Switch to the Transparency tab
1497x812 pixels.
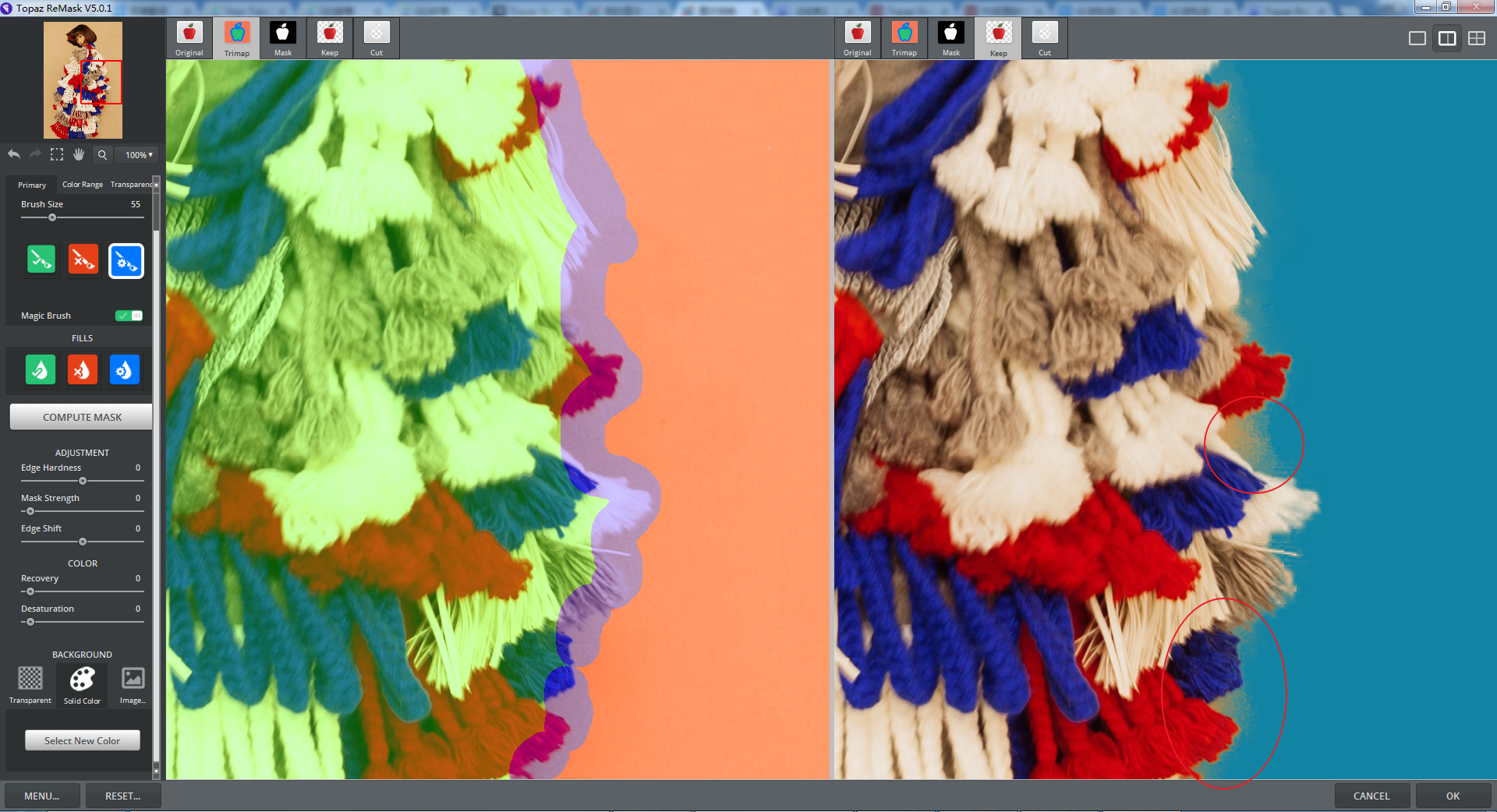click(131, 185)
